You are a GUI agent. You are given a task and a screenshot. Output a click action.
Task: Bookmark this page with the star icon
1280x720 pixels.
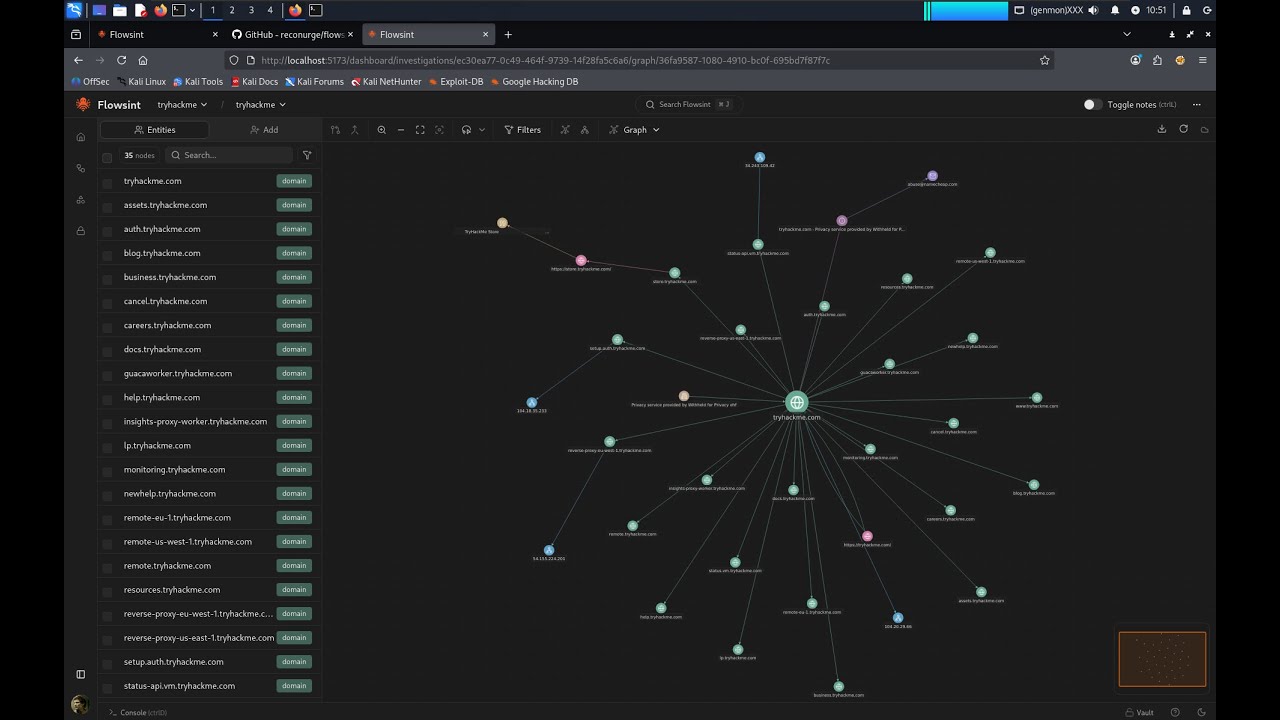1045,60
